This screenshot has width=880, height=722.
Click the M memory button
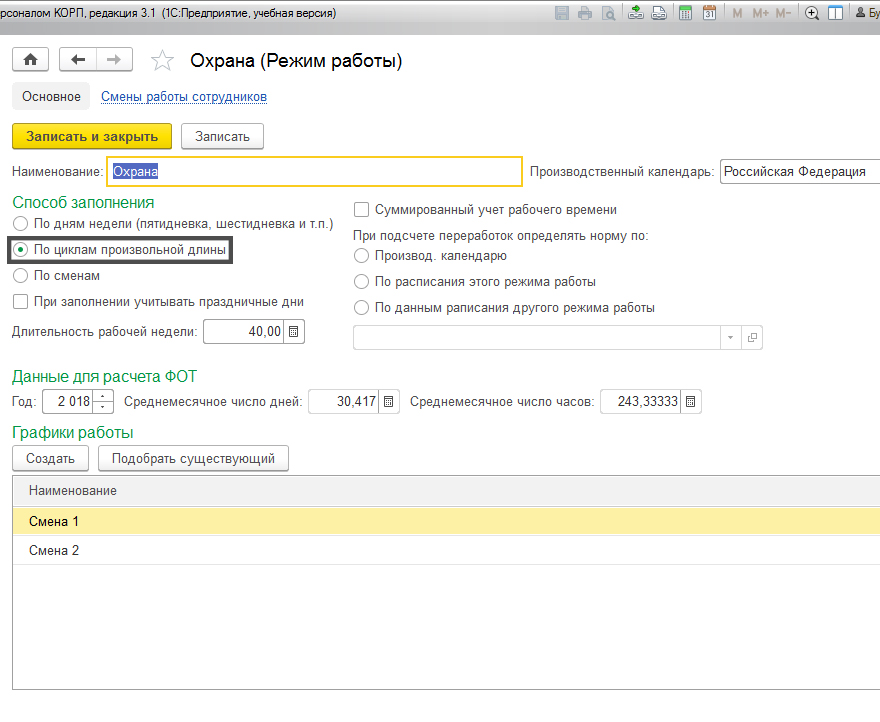point(737,13)
